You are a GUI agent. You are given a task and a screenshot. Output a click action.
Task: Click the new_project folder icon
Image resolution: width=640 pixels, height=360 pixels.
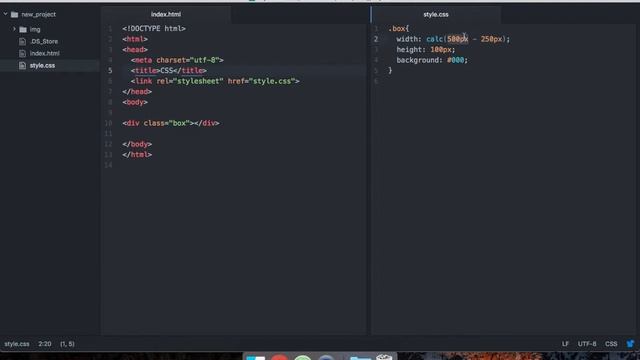[15, 15]
